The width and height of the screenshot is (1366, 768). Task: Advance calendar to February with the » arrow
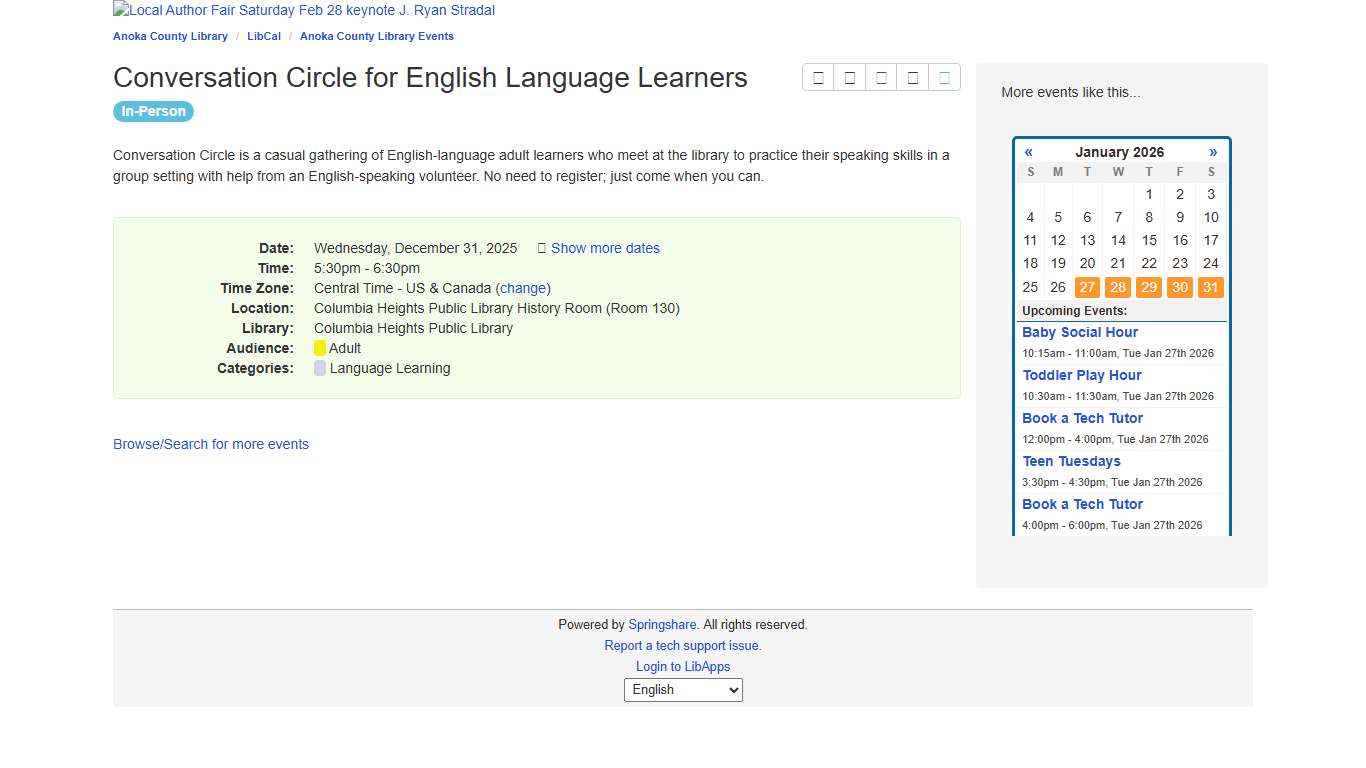pyautogui.click(x=1213, y=152)
